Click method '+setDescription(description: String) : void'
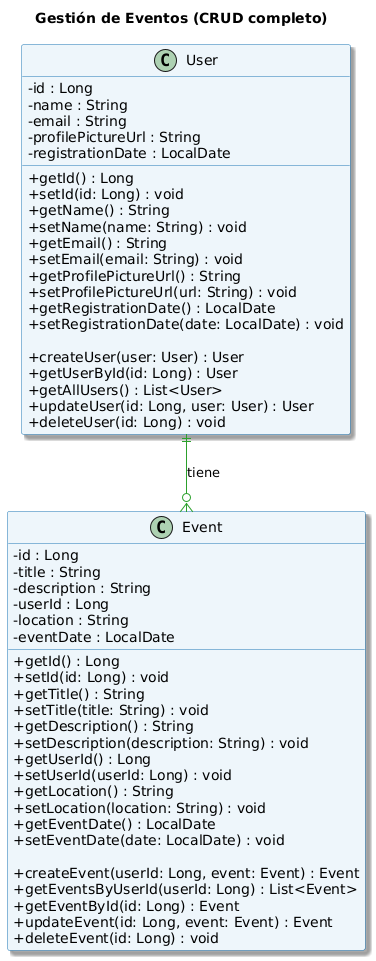376x961 pixels. click(x=161, y=743)
